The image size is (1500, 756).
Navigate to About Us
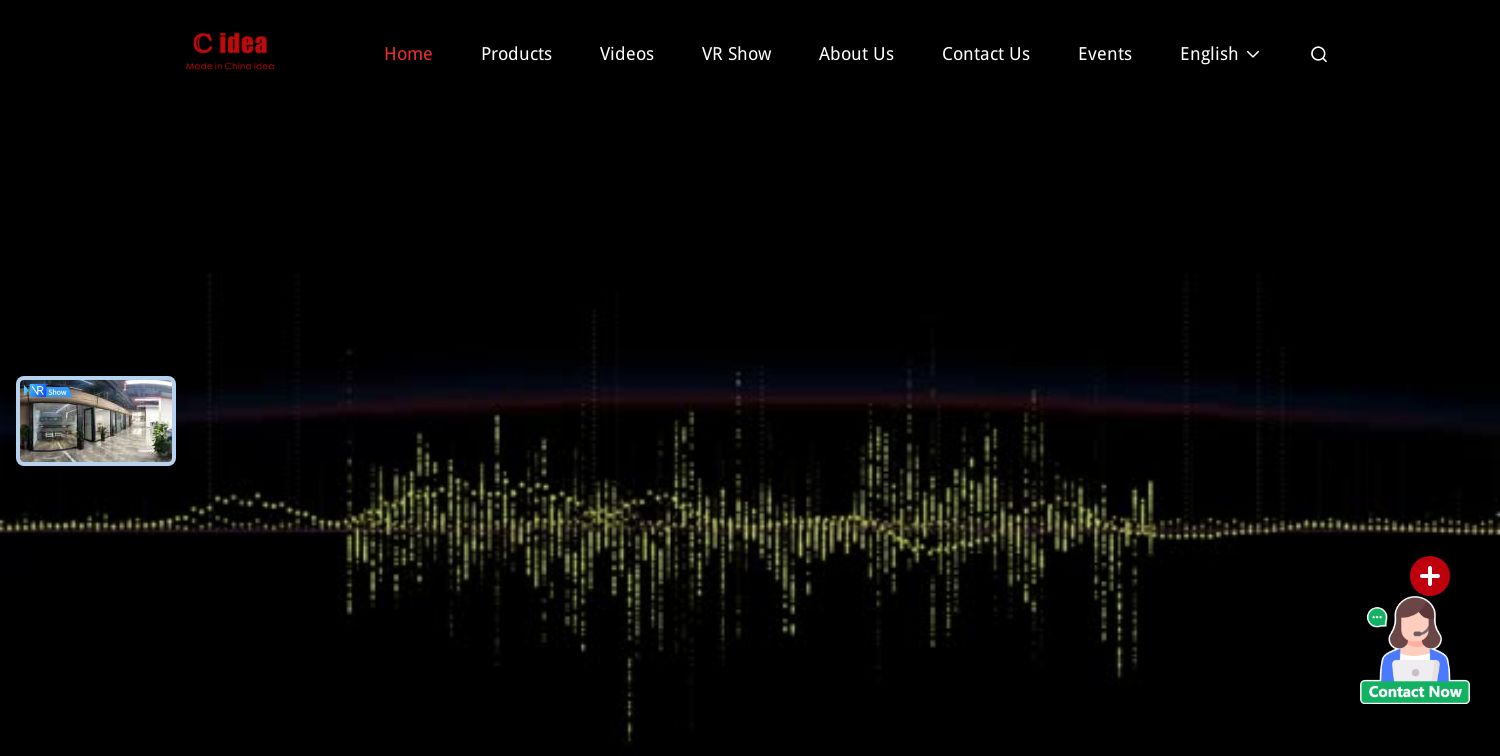click(x=856, y=54)
